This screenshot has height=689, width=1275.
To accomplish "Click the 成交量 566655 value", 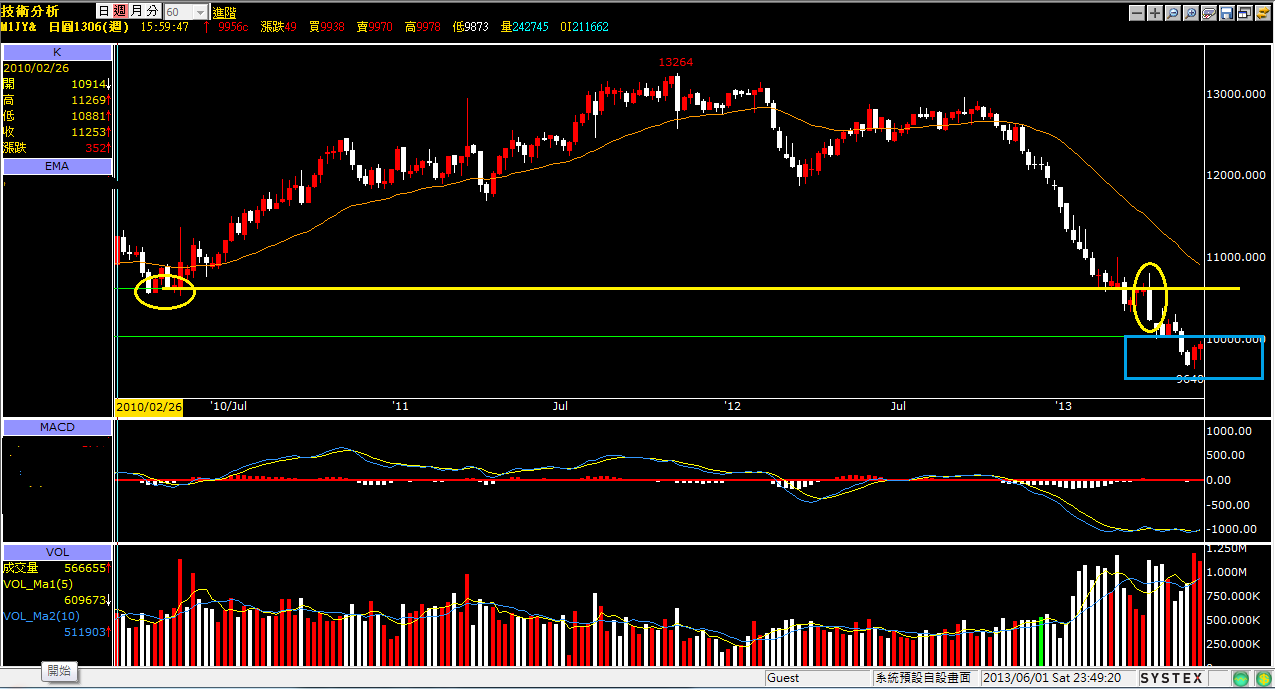I will coord(56,568).
